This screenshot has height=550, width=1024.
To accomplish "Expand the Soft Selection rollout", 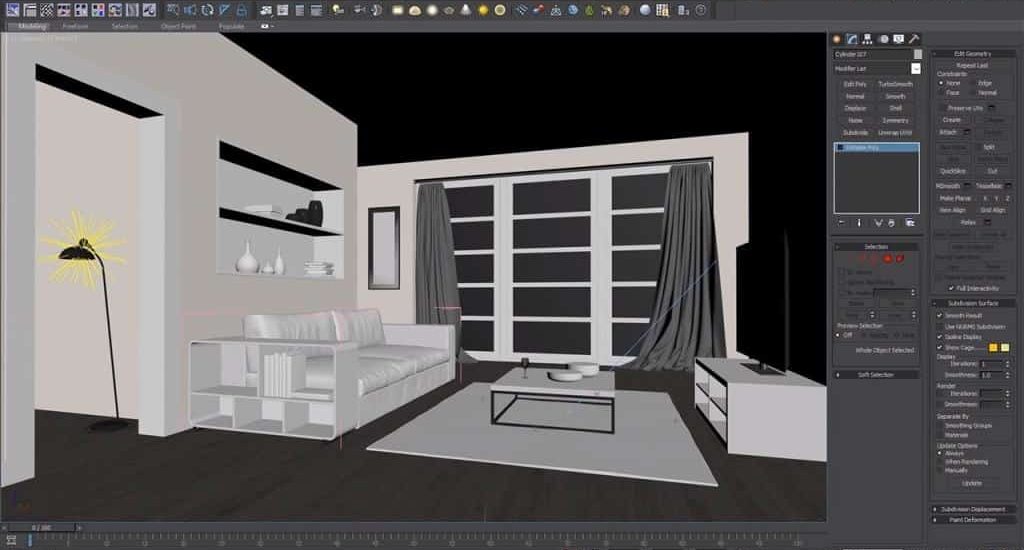I will coord(876,375).
